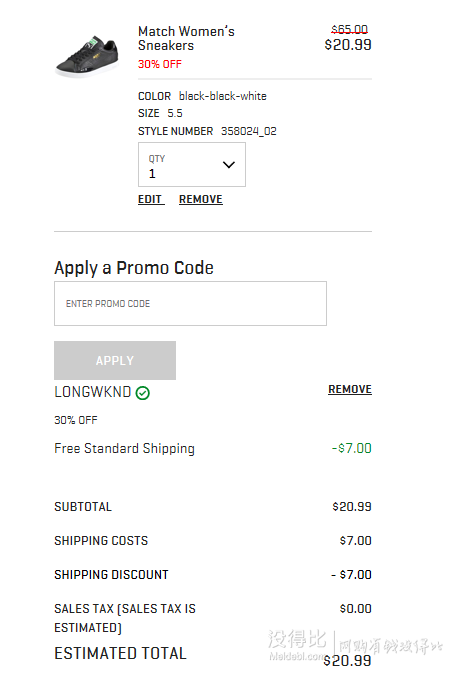Image resolution: width=454 pixels, height=680 pixels.
Task: Click the green -$7.00 shipping savings
Action: tap(352, 448)
